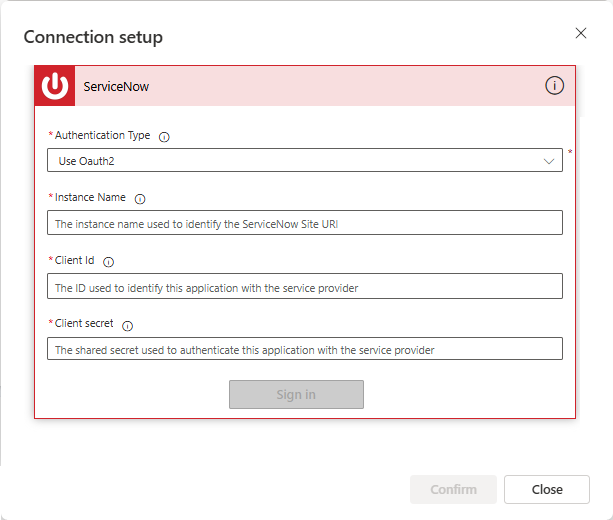Click the ServiceNow header label
This screenshot has height=520, width=613.
click(x=116, y=87)
